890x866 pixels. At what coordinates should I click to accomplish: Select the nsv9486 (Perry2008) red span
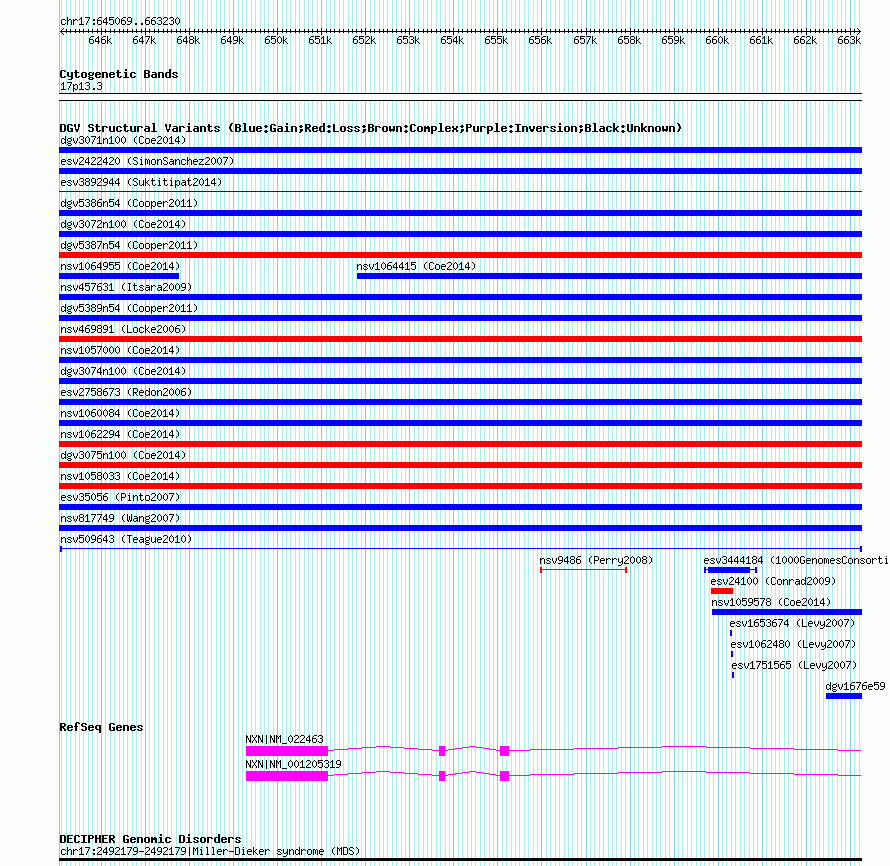(583, 570)
